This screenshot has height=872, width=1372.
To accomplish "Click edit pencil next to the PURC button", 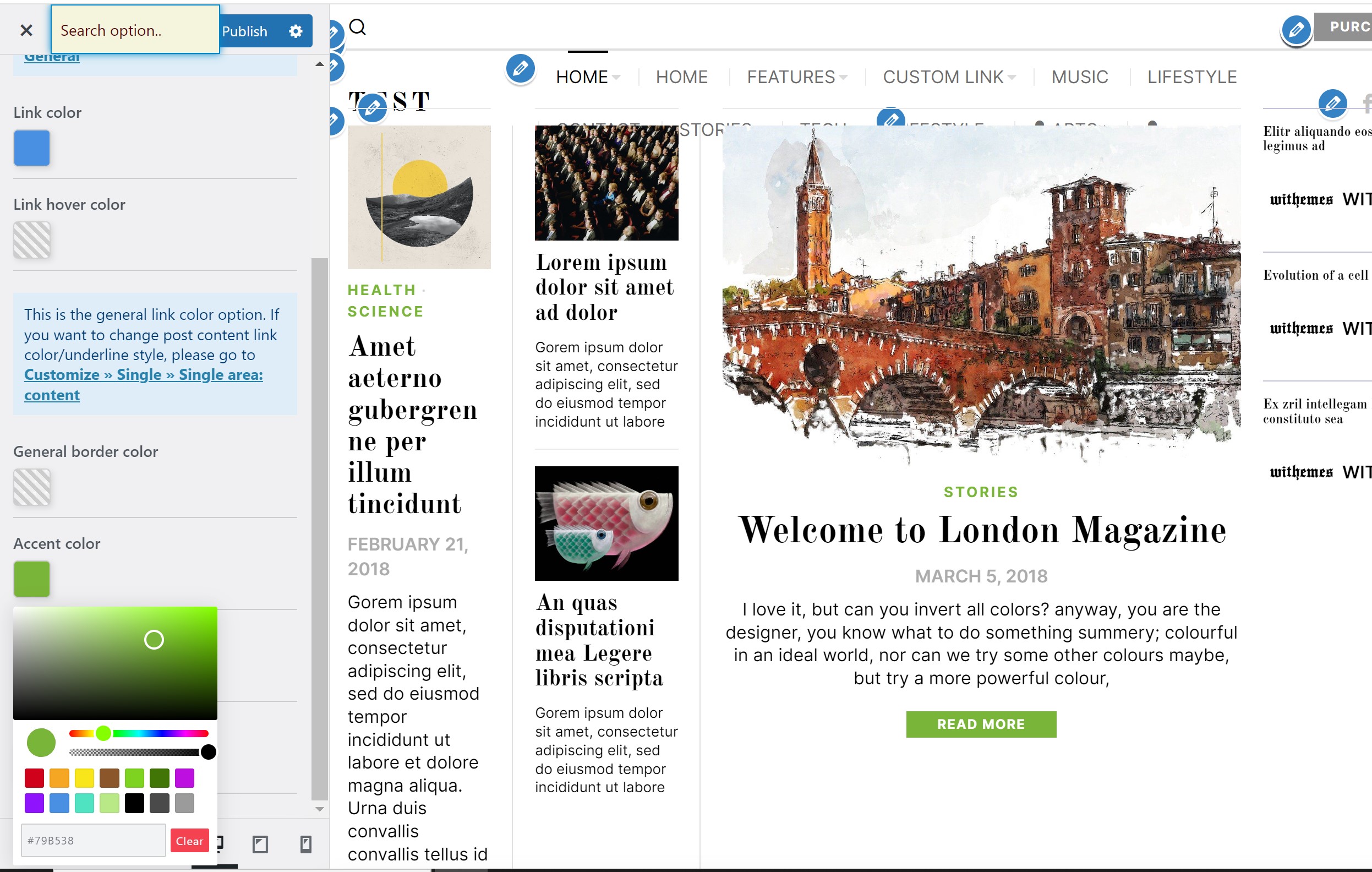I will 1296,30.
